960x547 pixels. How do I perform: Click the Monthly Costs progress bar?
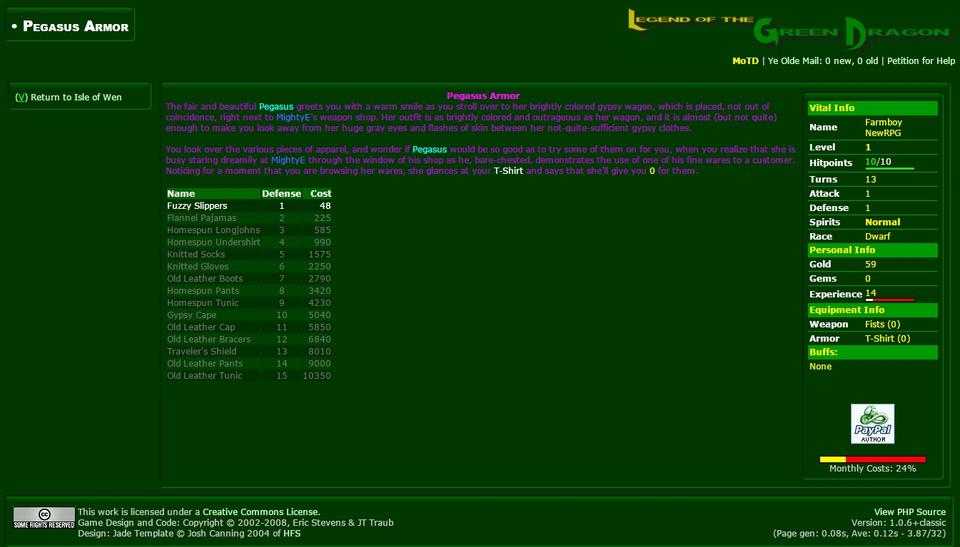pyautogui.click(x=872, y=459)
